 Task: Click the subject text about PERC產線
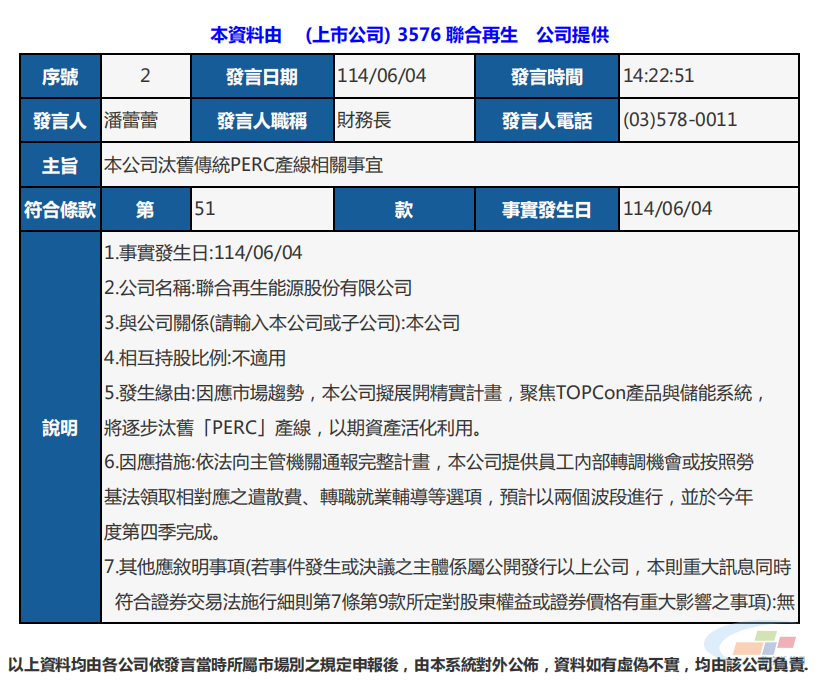click(244, 165)
